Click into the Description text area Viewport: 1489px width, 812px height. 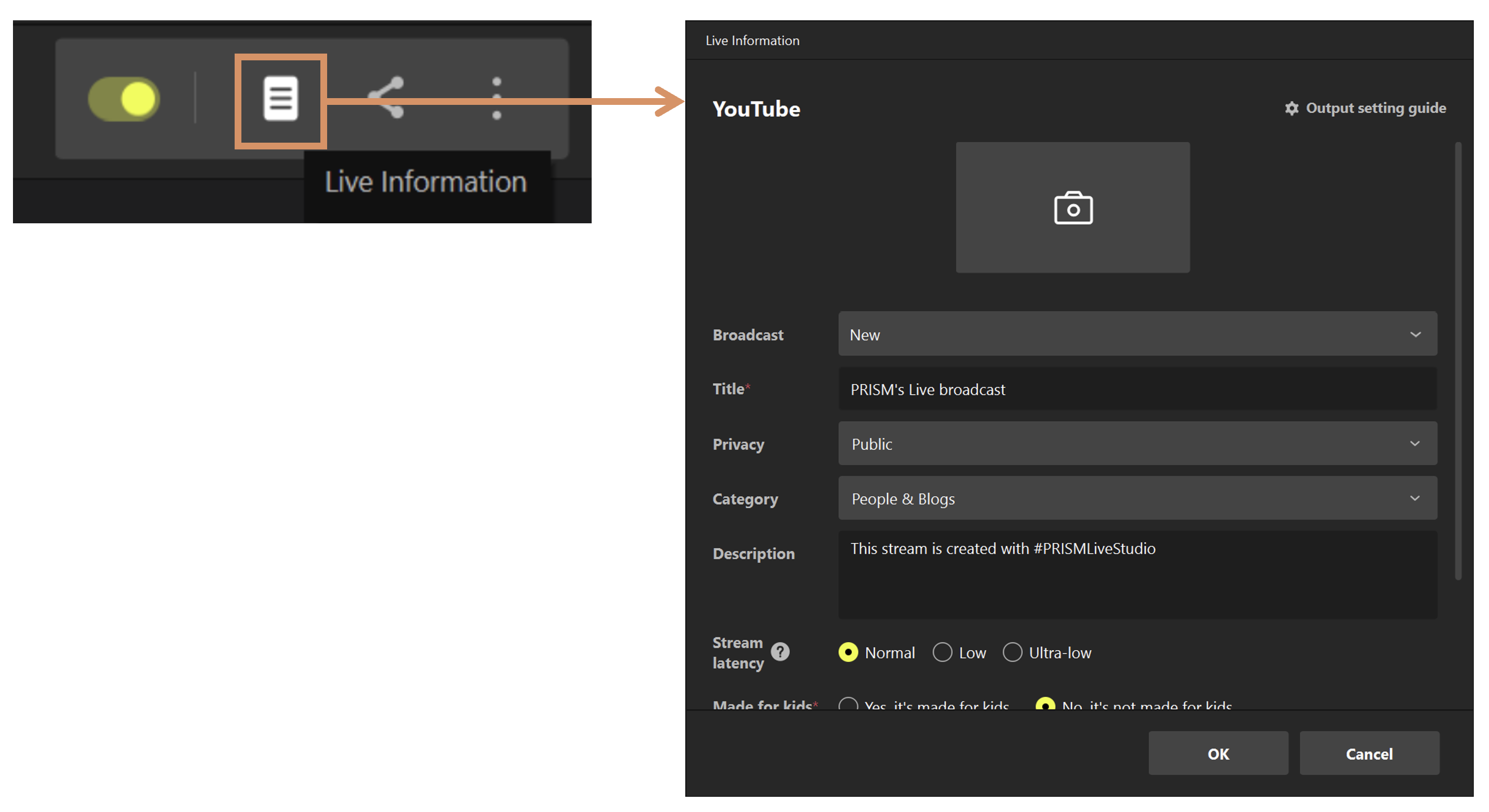click(x=1138, y=575)
